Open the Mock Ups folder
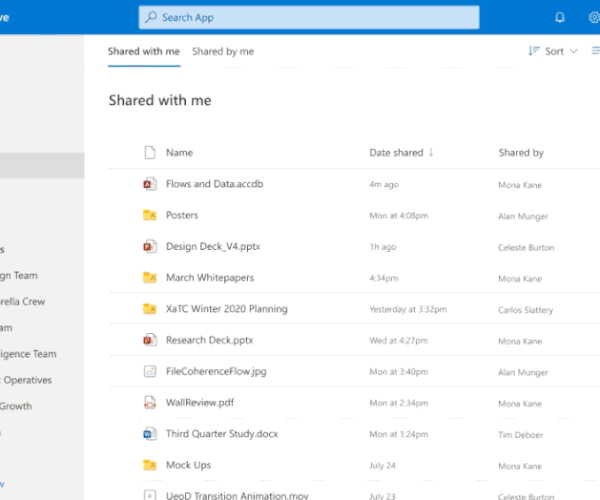Viewport: 600px width, 500px height. [x=187, y=465]
